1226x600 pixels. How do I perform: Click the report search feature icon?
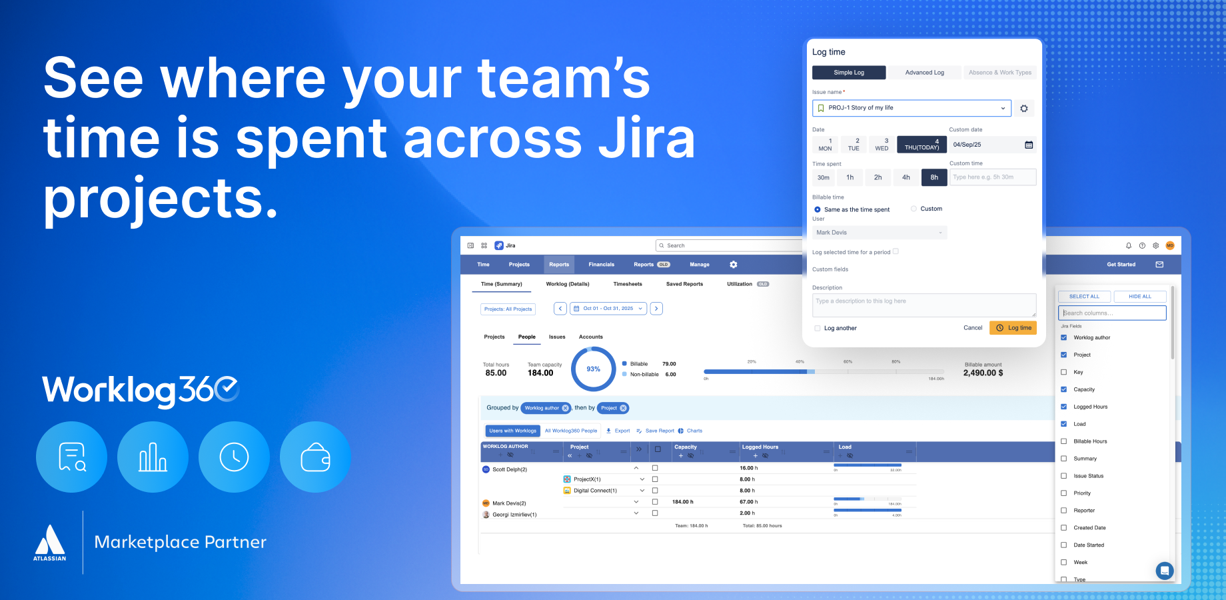tap(72, 457)
